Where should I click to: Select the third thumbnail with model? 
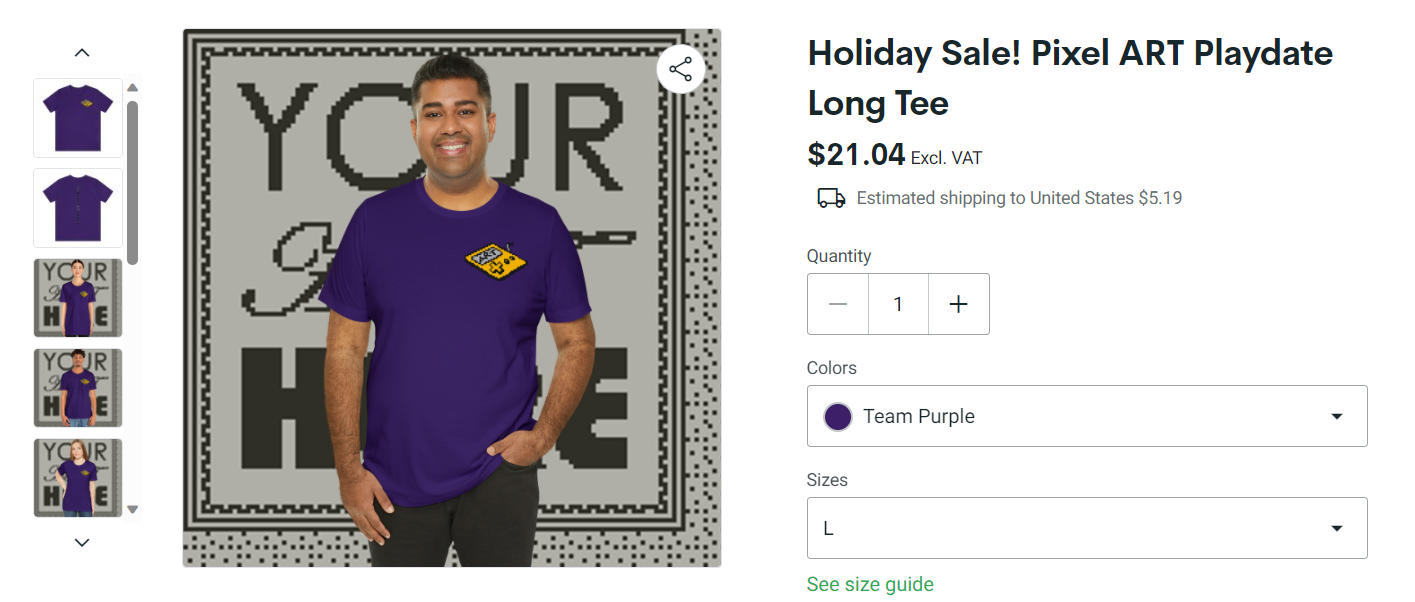click(x=78, y=298)
